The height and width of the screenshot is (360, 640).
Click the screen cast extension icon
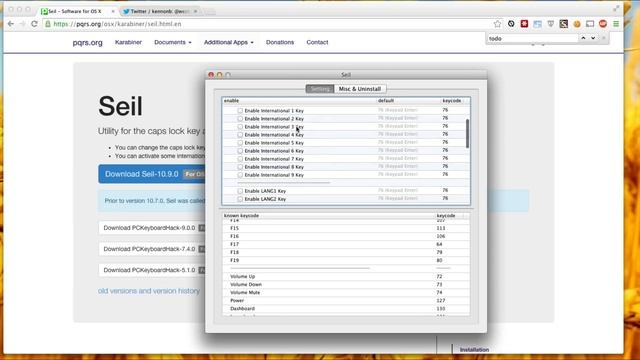click(590, 24)
